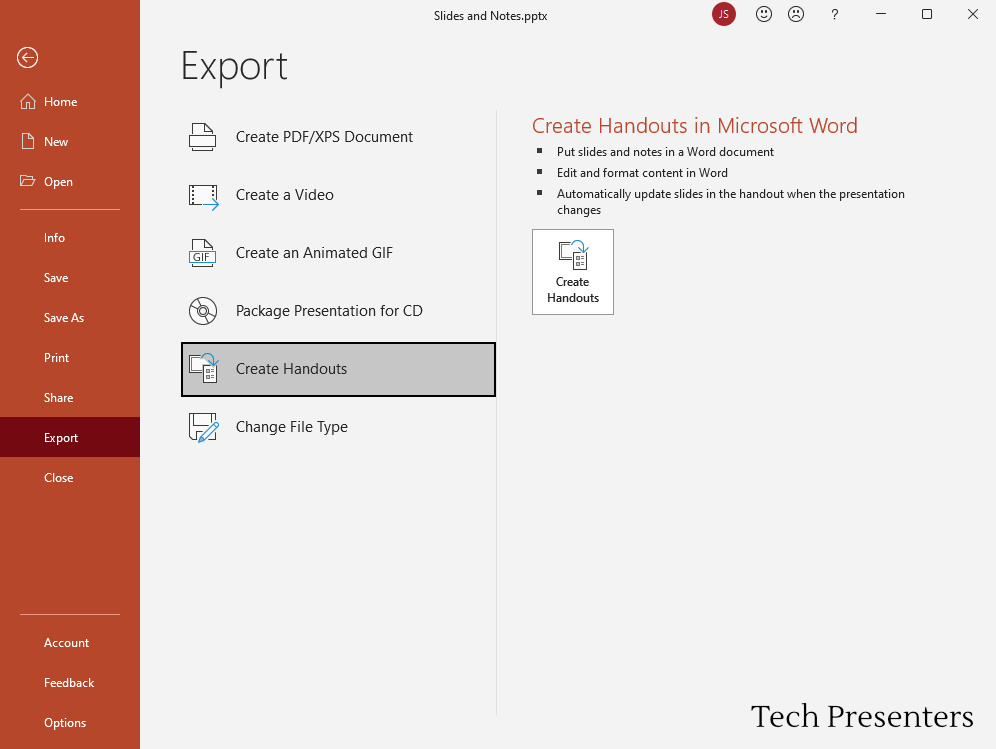Click the 'Automatically update slides' bullet text
The height and width of the screenshot is (749, 996).
click(730, 202)
